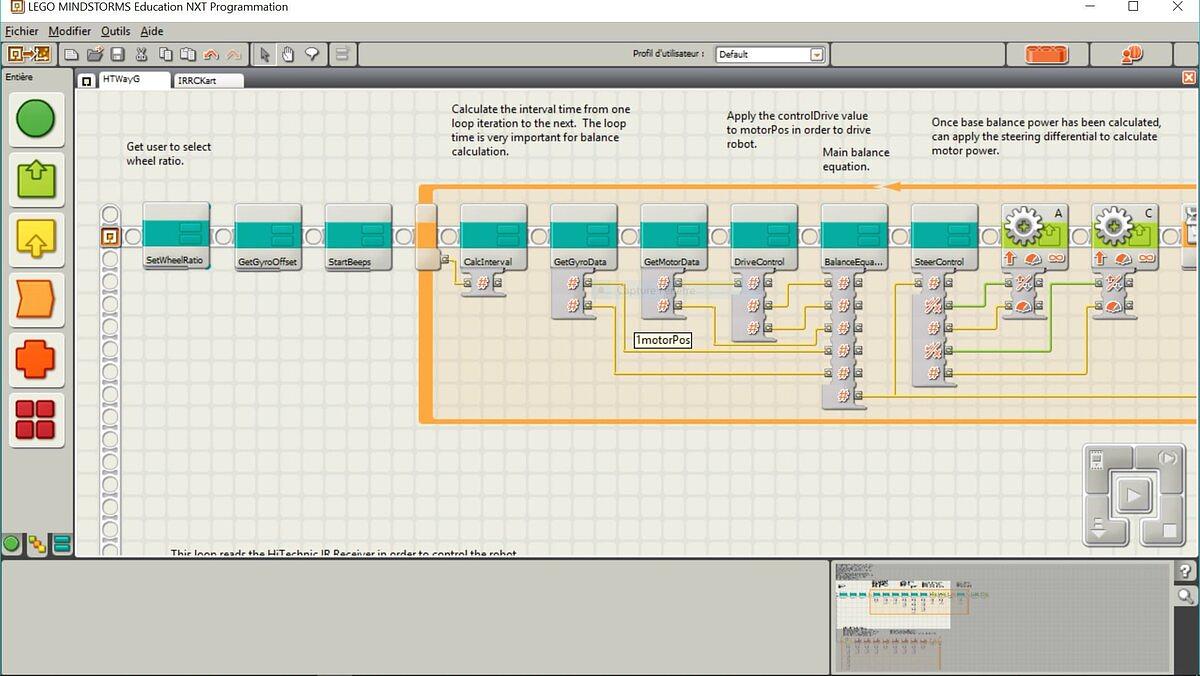1200x676 pixels.
Task: Open the Outils menu
Action: (x=115, y=31)
